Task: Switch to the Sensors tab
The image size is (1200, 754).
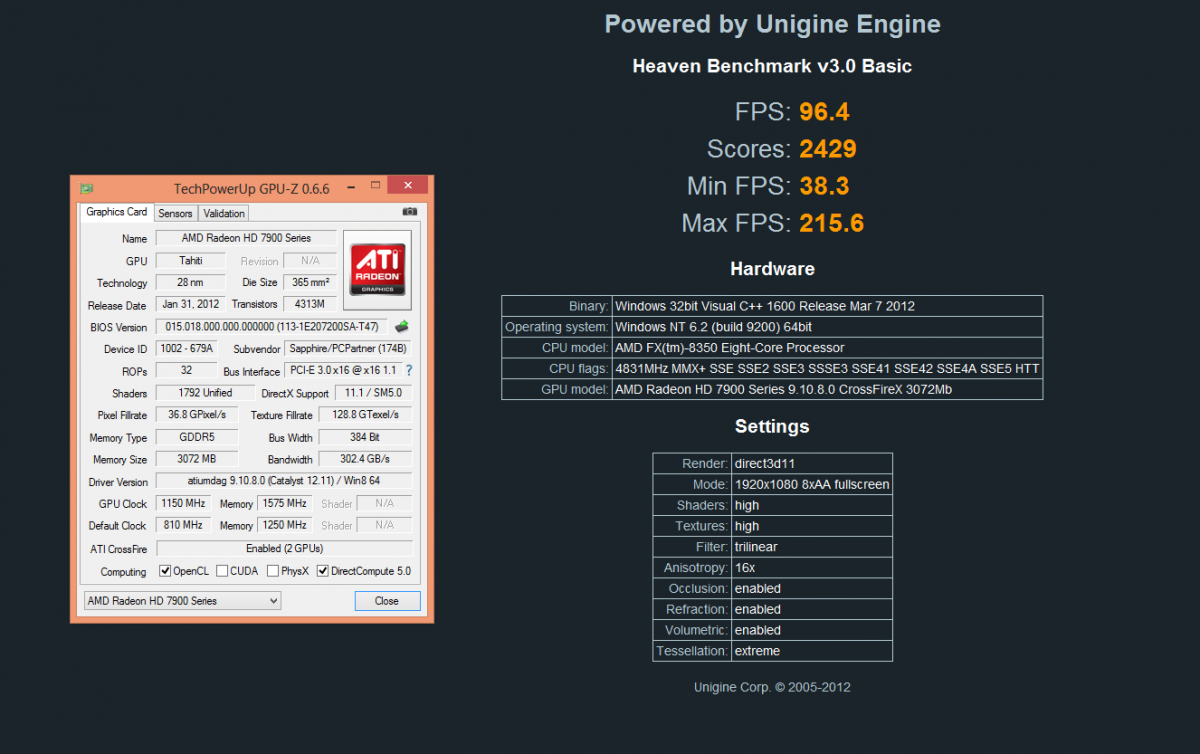Action: pos(175,213)
